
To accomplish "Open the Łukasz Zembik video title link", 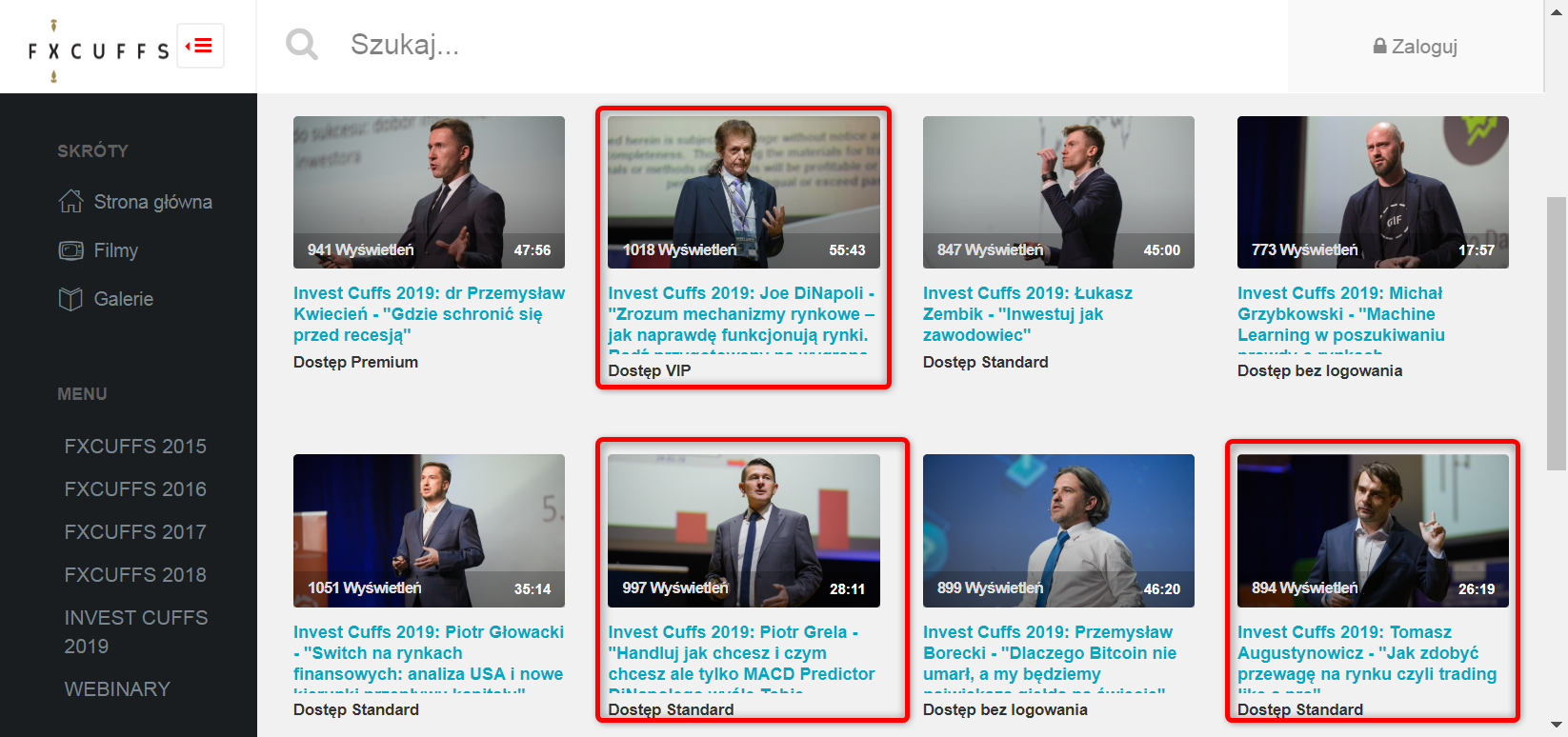I will click(1027, 314).
